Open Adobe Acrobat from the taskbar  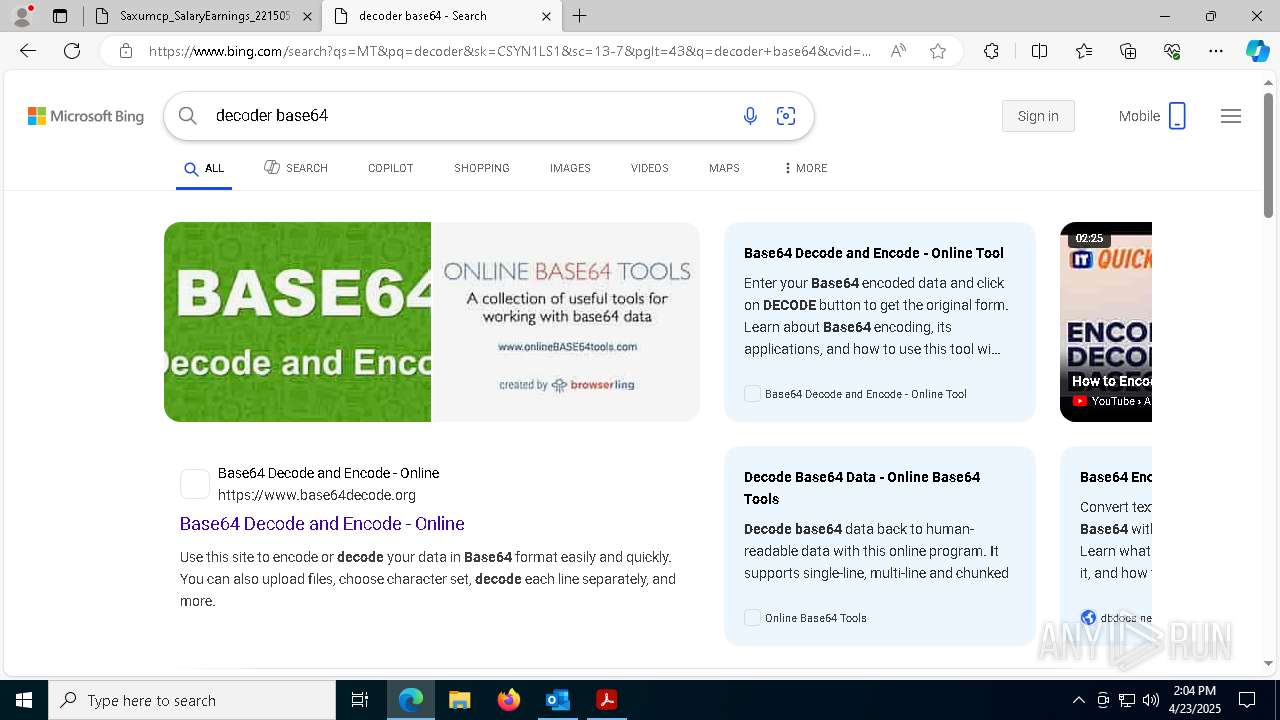coord(606,700)
